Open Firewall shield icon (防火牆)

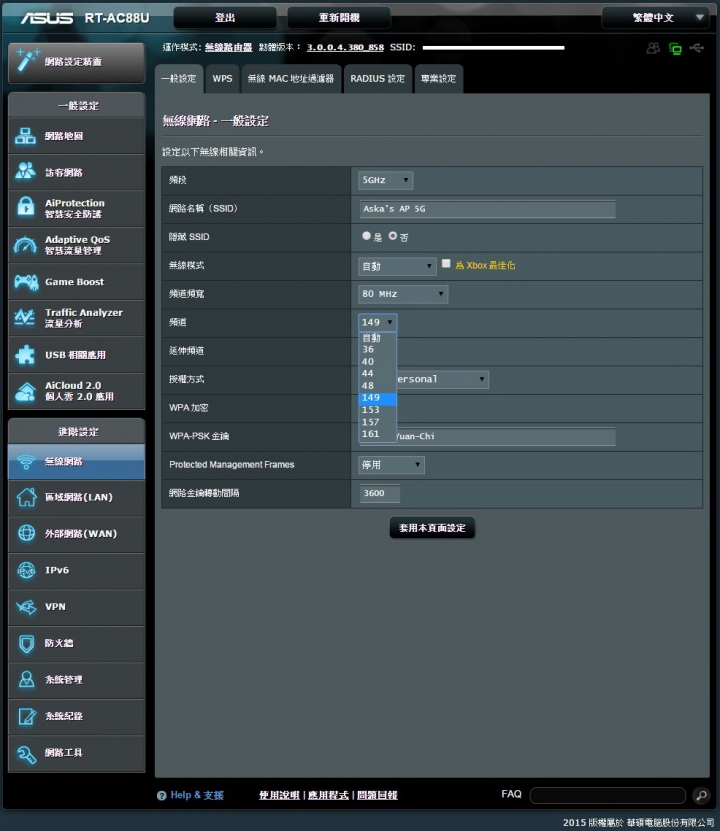pyautogui.click(x=26, y=643)
